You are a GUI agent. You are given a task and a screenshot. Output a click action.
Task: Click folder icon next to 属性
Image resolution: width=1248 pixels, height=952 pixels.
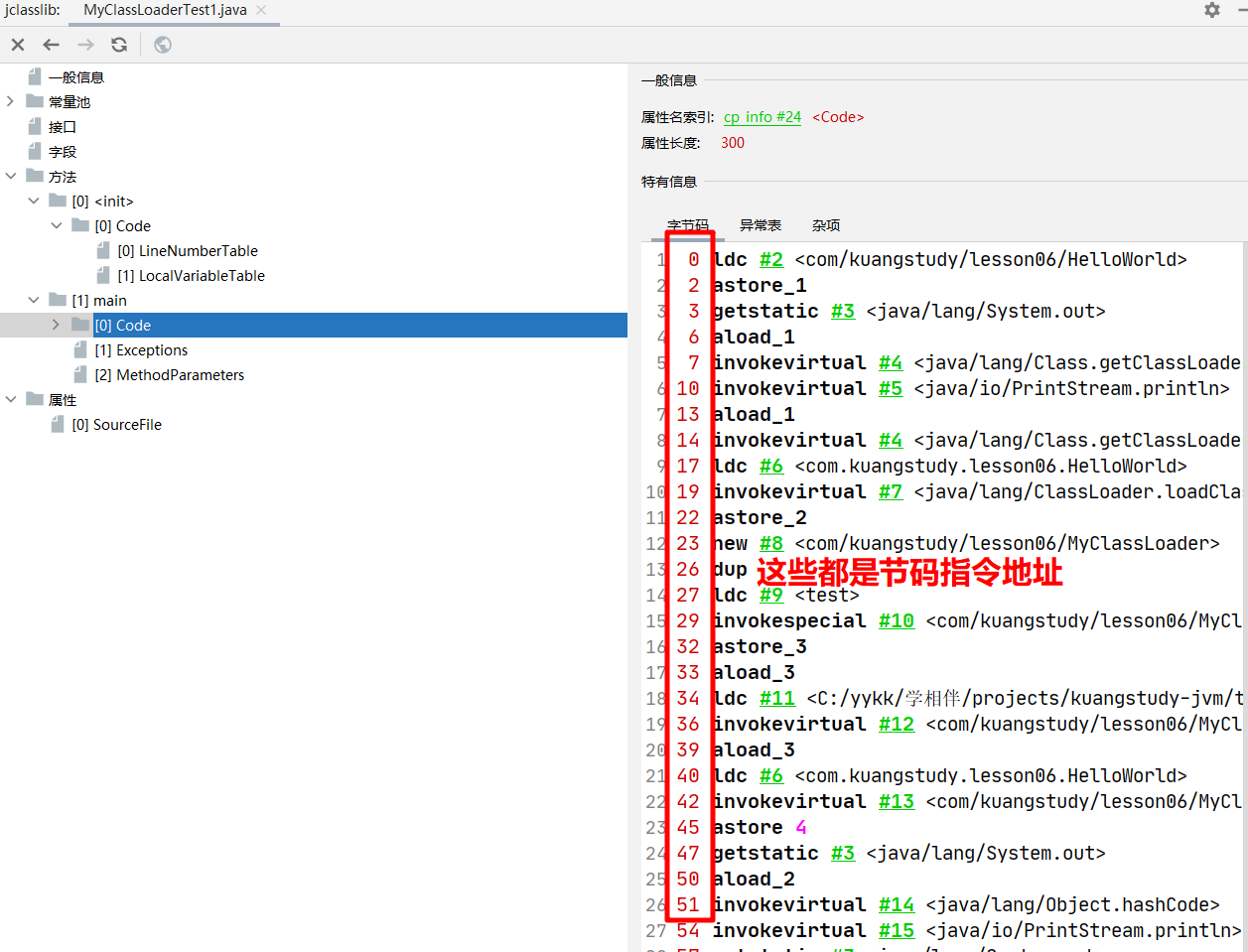(x=35, y=399)
